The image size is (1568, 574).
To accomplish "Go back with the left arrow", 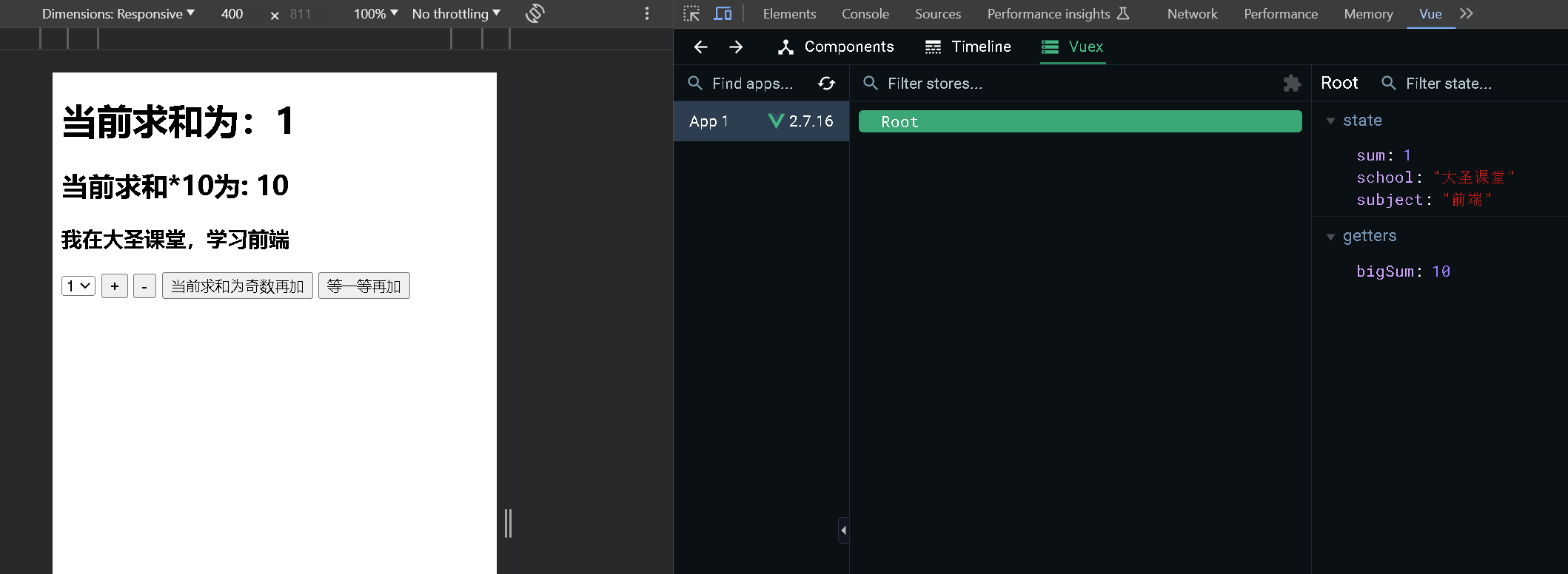I will 700,47.
